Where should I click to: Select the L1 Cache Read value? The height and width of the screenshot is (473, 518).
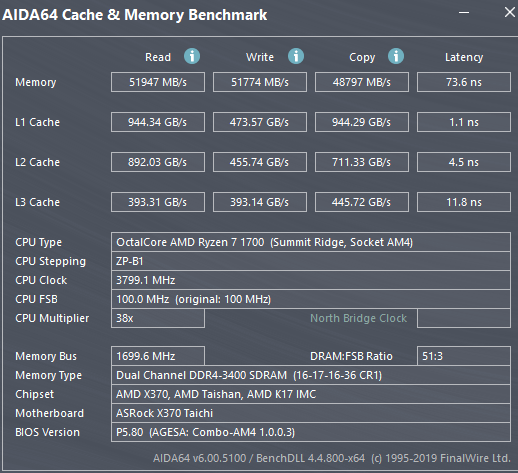pos(158,122)
